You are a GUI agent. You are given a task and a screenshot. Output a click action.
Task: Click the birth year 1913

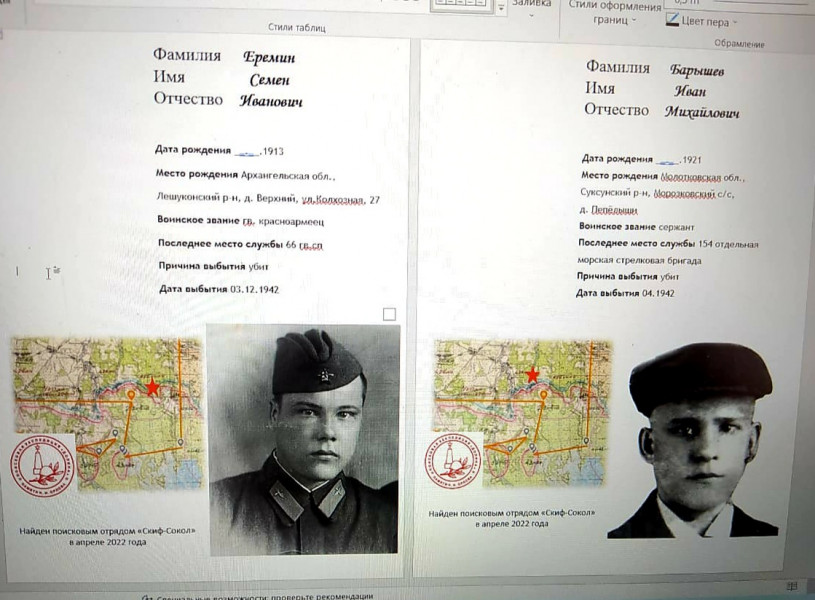click(273, 152)
